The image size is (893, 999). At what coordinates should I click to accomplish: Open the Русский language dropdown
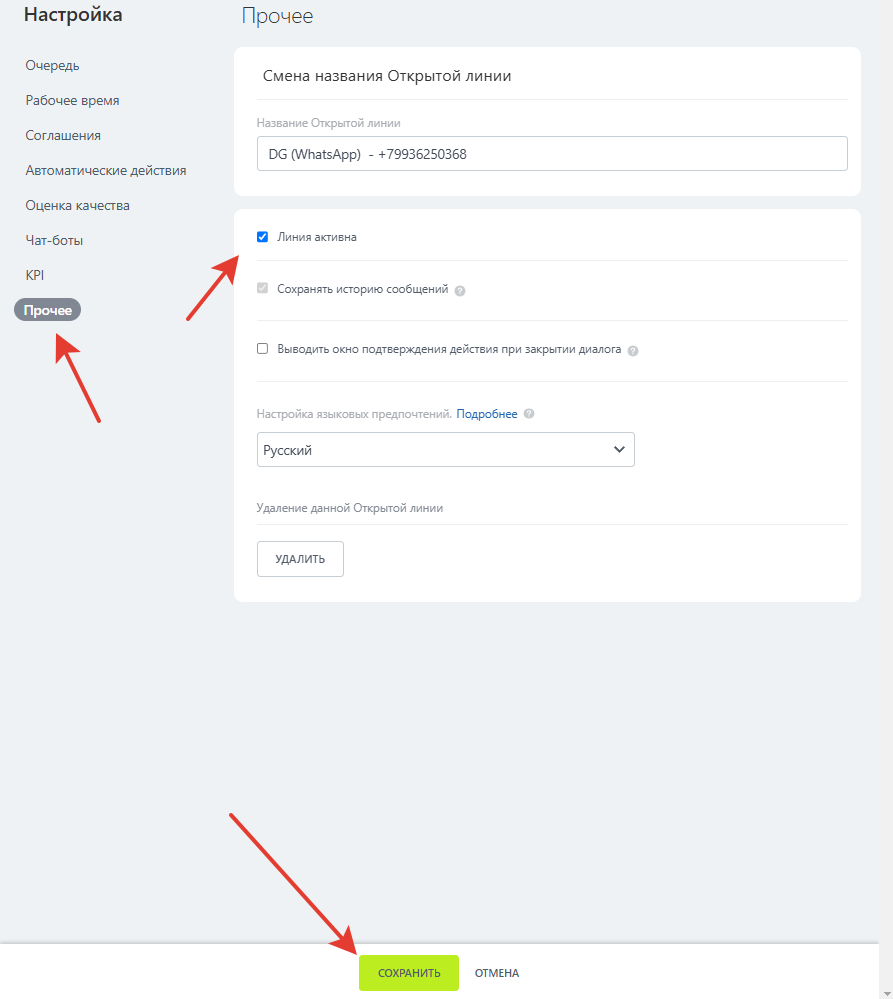(x=445, y=449)
